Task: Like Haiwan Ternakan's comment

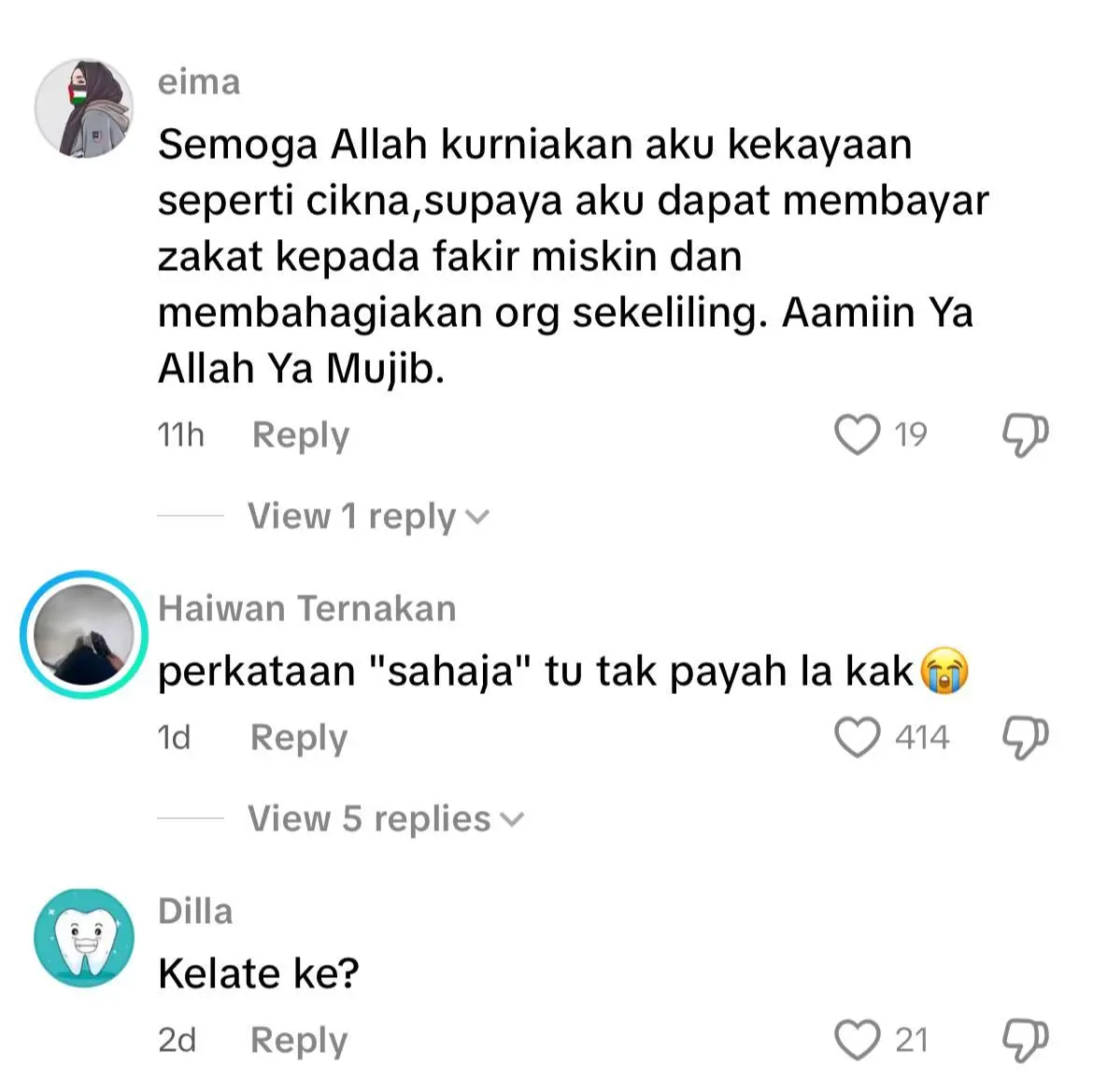Action: point(857,737)
